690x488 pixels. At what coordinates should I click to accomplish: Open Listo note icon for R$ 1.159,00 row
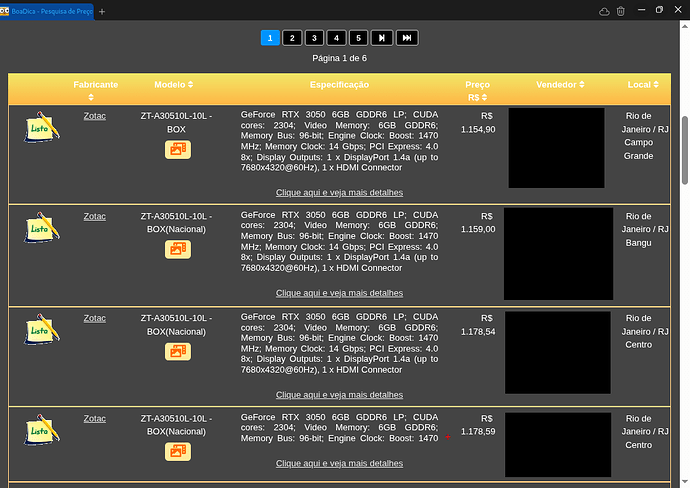pos(42,227)
